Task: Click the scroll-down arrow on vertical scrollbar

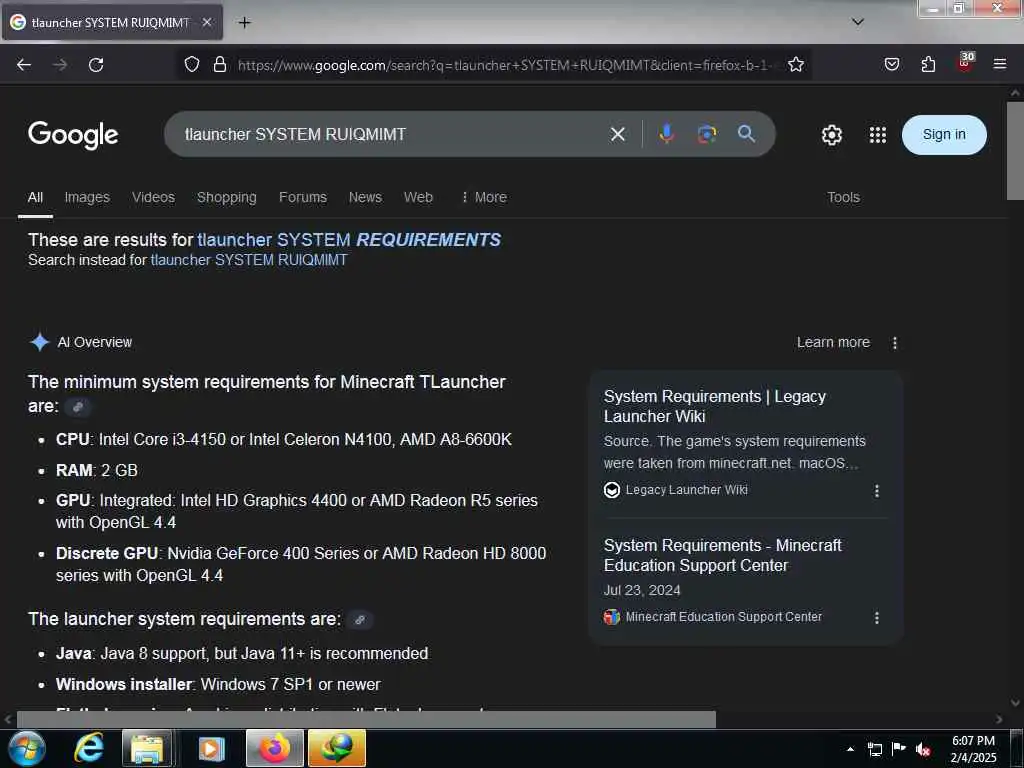Action: tap(1015, 703)
